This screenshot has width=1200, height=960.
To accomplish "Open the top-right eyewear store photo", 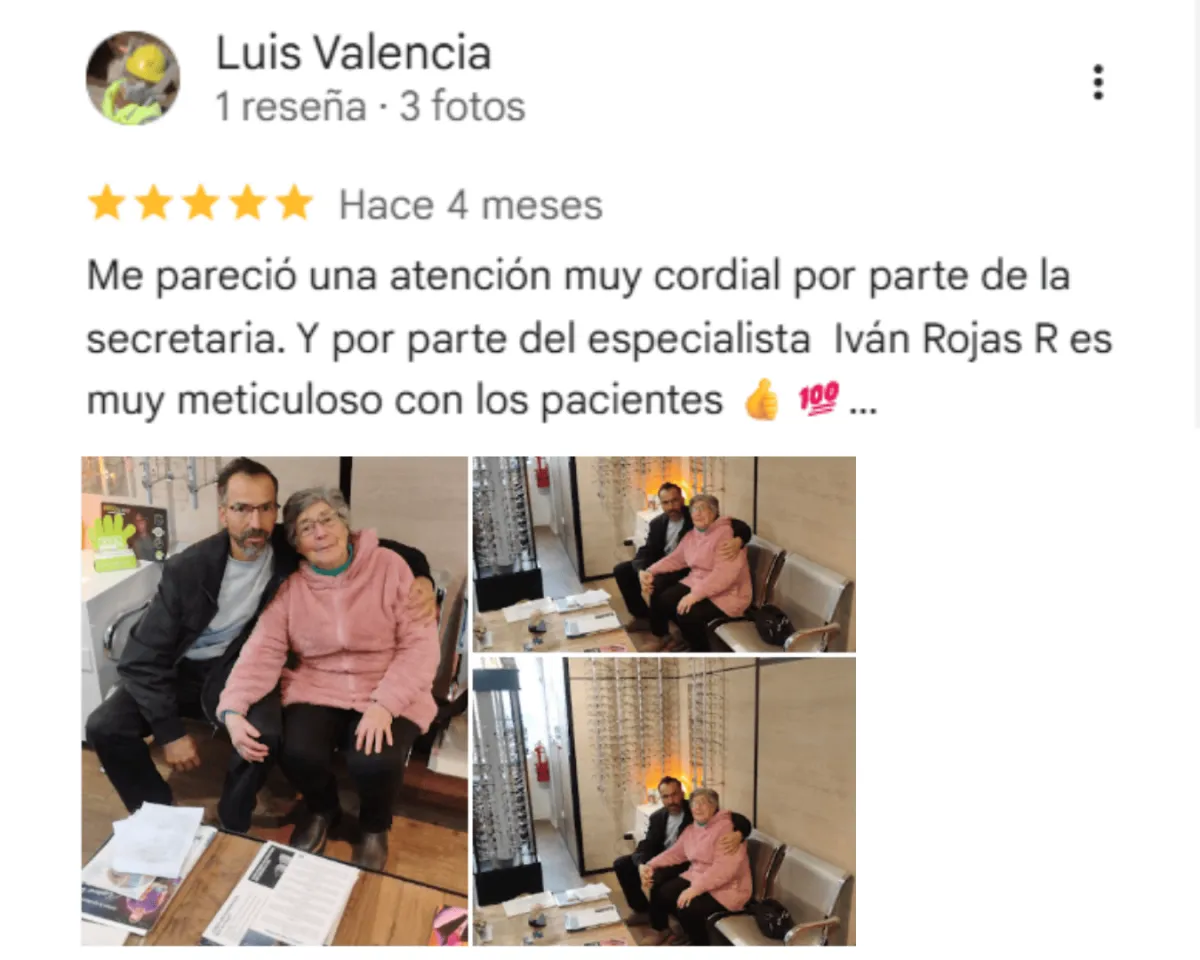I will coord(664,554).
